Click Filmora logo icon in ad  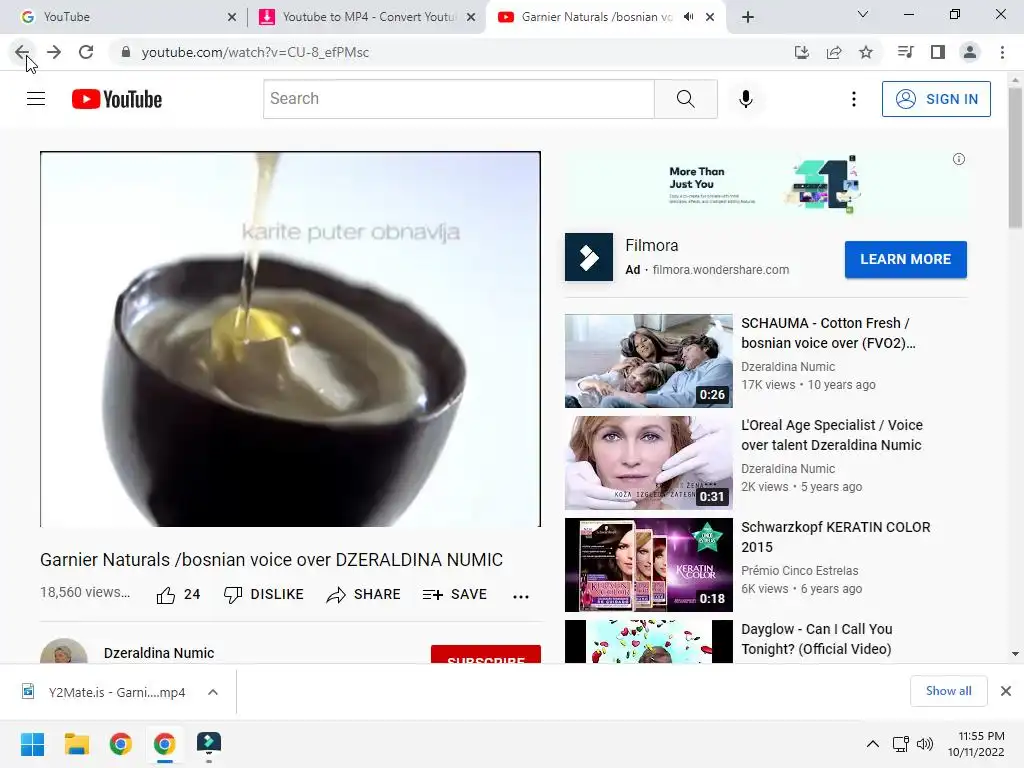click(588, 257)
